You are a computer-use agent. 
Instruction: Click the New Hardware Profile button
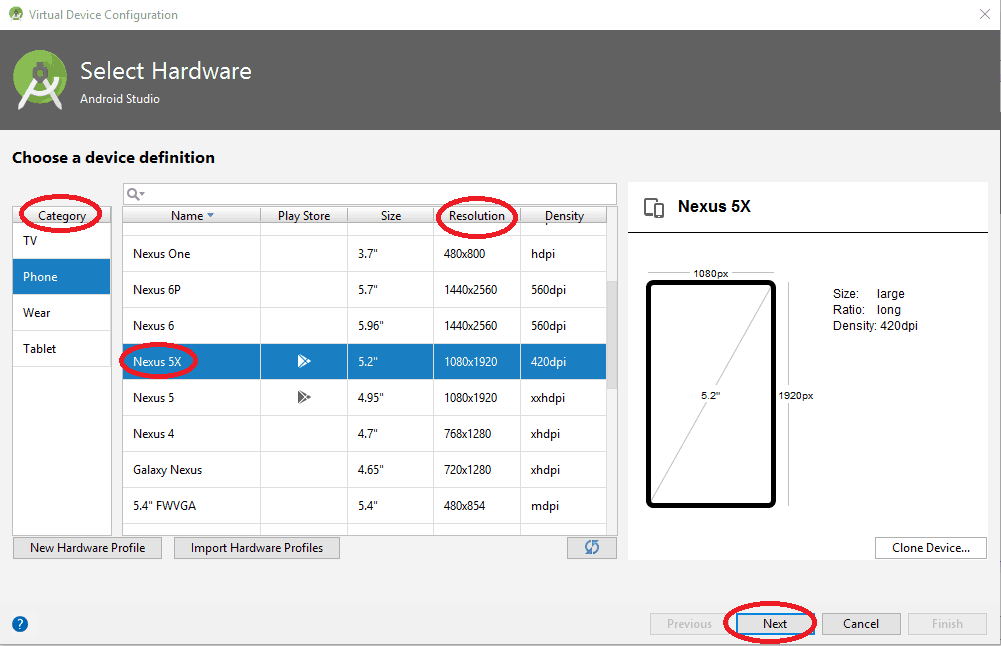click(x=87, y=548)
